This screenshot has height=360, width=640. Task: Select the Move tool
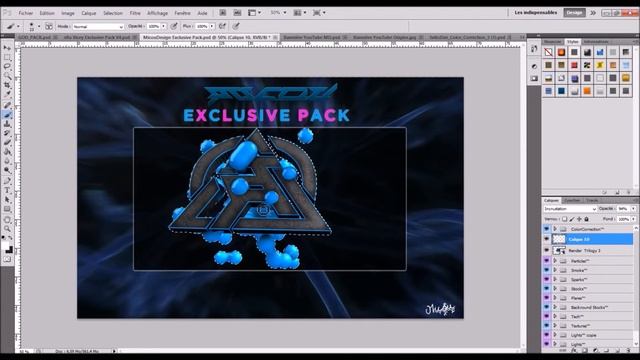click(x=7, y=48)
